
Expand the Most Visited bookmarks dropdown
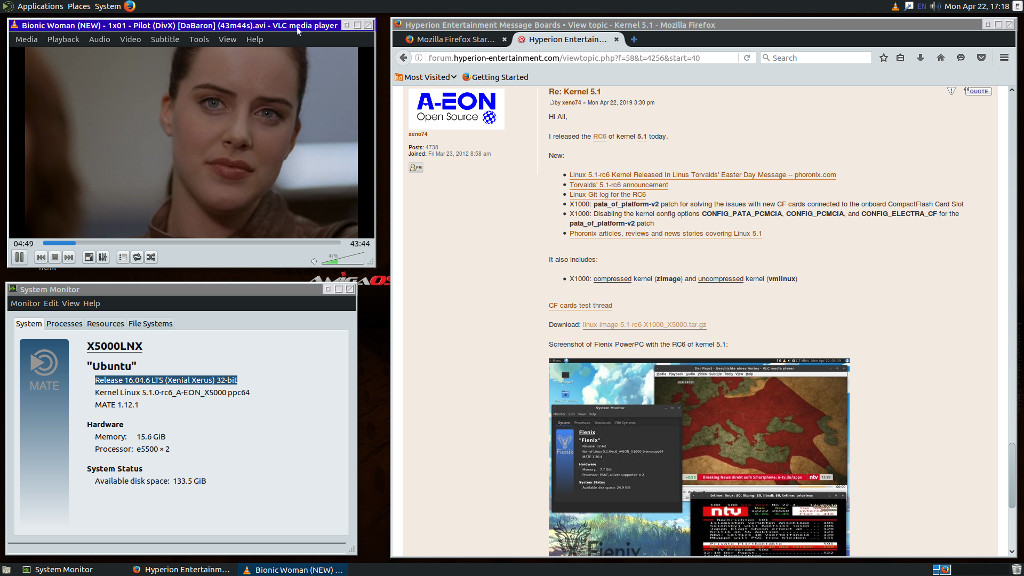(x=425, y=77)
